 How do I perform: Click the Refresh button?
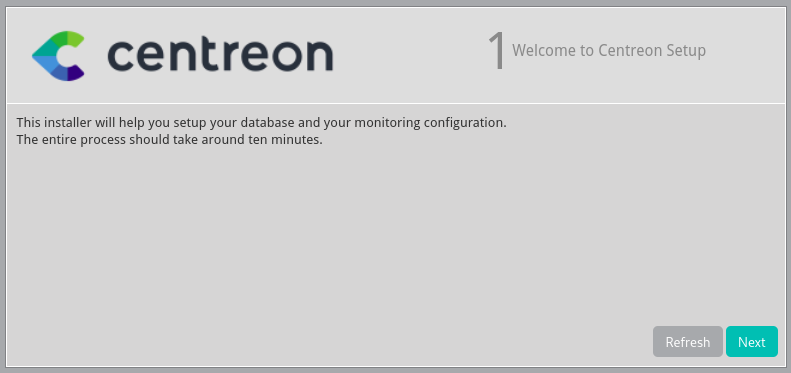click(x=688, y=342)
